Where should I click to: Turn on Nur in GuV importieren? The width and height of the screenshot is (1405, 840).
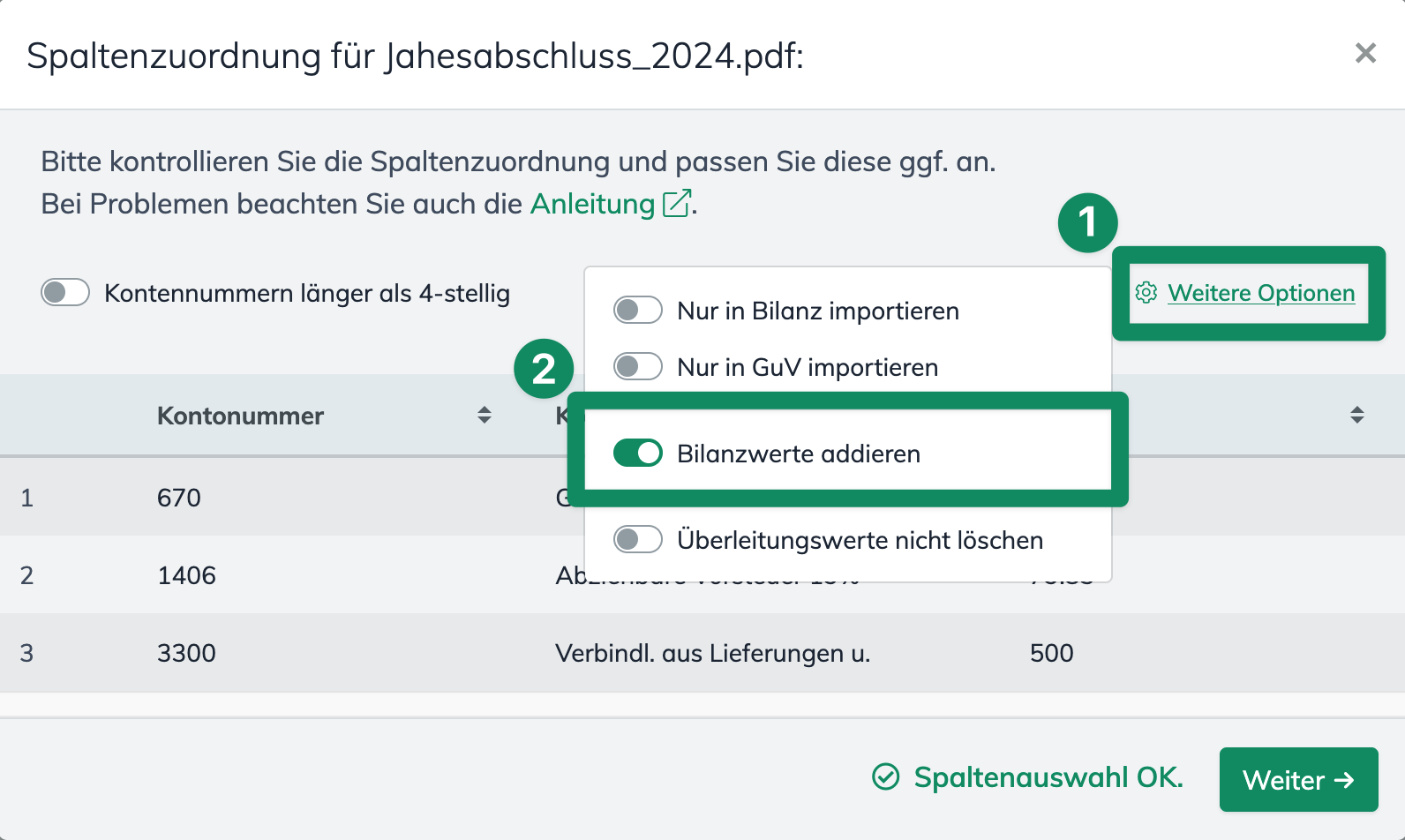(637, 366)
